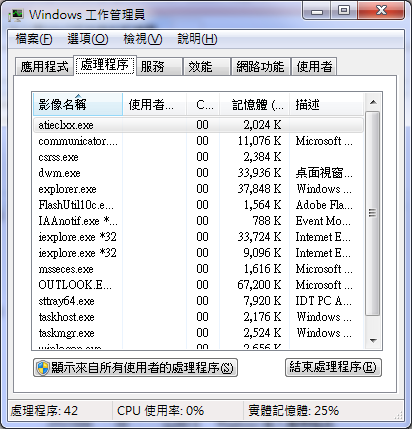Viewport: 412px width, 429px height.
Task: Select the communicator process row
Action: pyautogui.click(x=198, y=141)
